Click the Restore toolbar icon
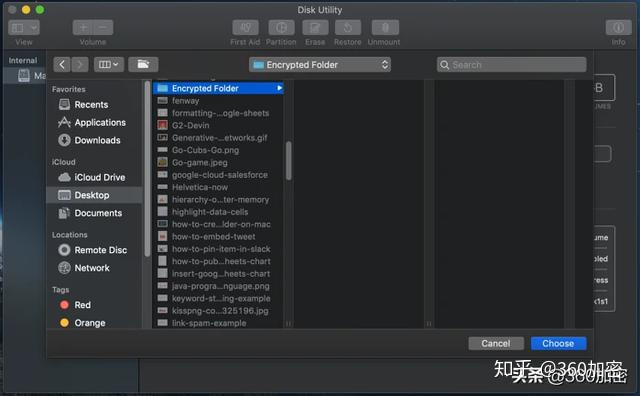 pyautogui.click(x=348, y=28)
